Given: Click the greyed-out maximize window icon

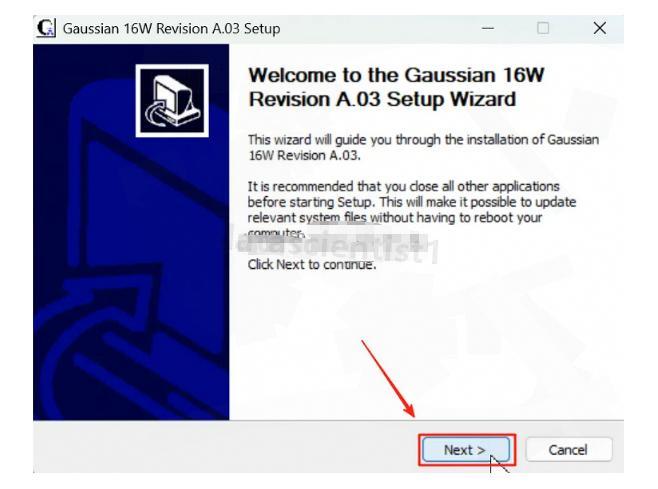Looking at the screenshot, I should (x=543, y=28).
